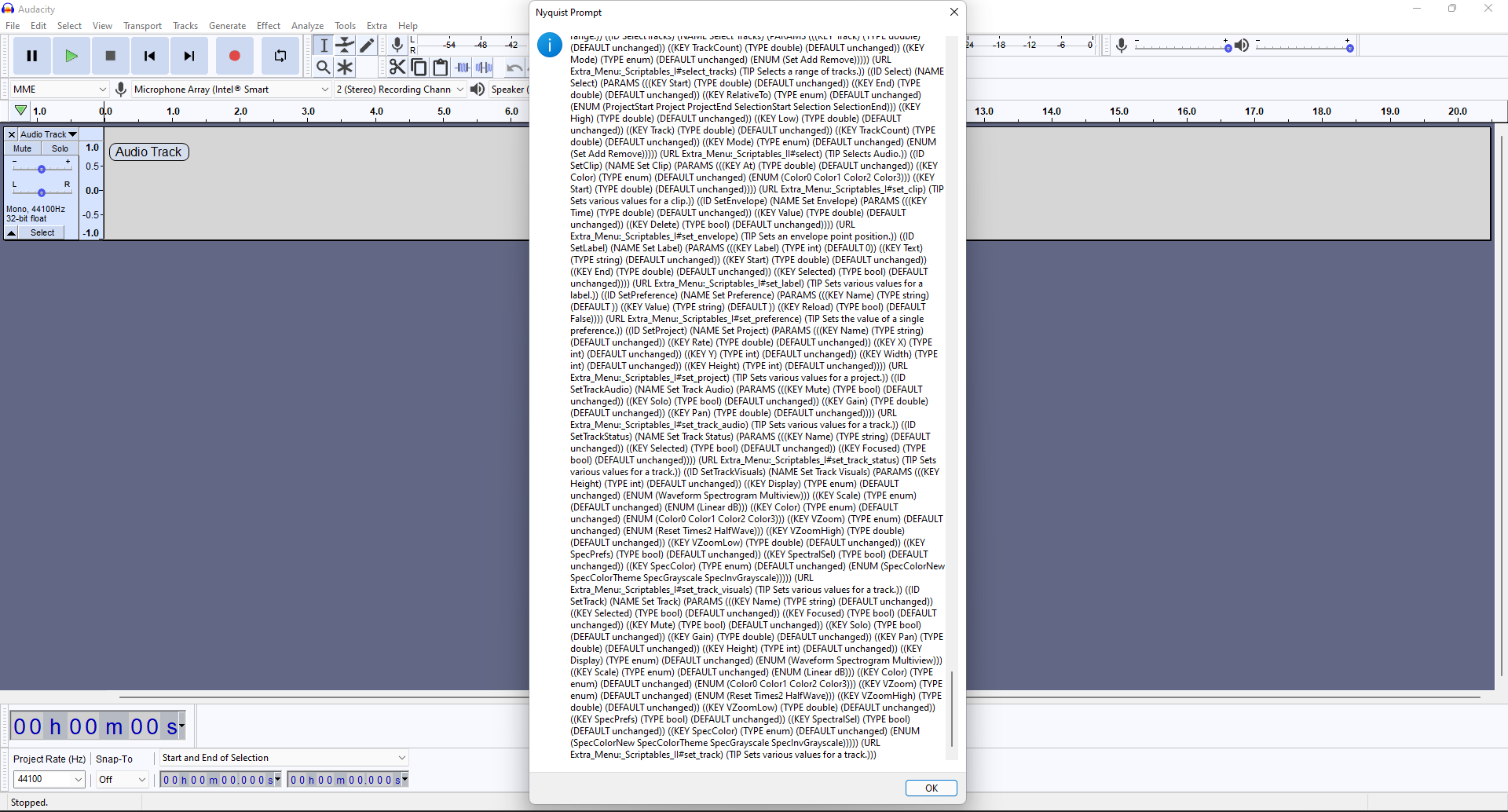The height and width of the screenshot is (812, 1508).
Task: Click Trim audio outside selection icon
Action: (x=463, y=68)
